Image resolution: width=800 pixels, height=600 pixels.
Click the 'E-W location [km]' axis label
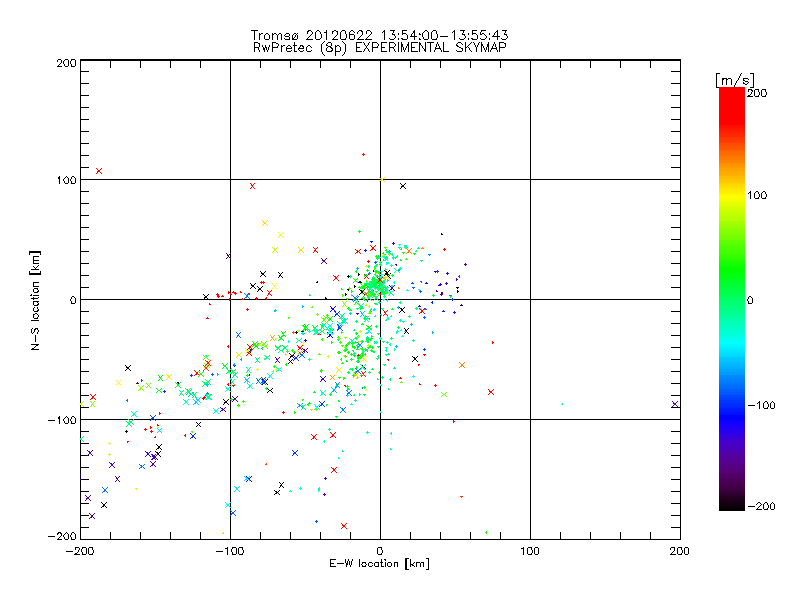click(x=379, y=564)
